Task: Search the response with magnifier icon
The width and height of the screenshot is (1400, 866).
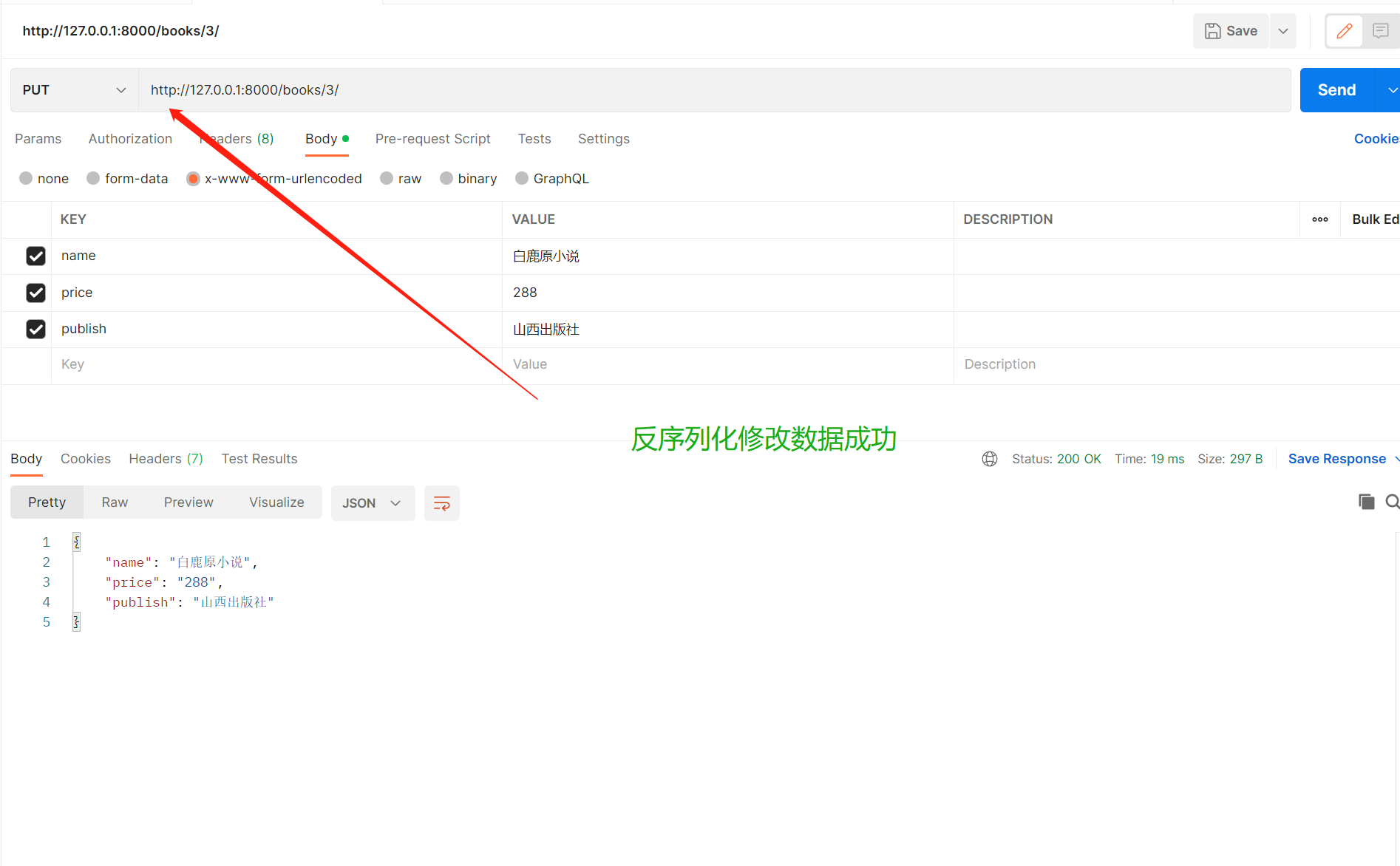Action: pos(1393,502)
